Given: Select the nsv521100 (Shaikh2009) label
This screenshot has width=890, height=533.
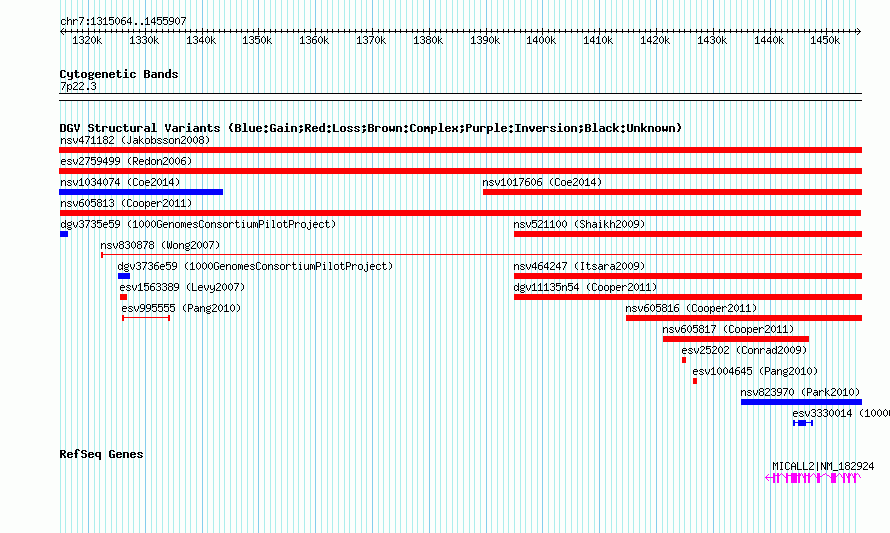Looking at the screenshot, I should (579, 224).
